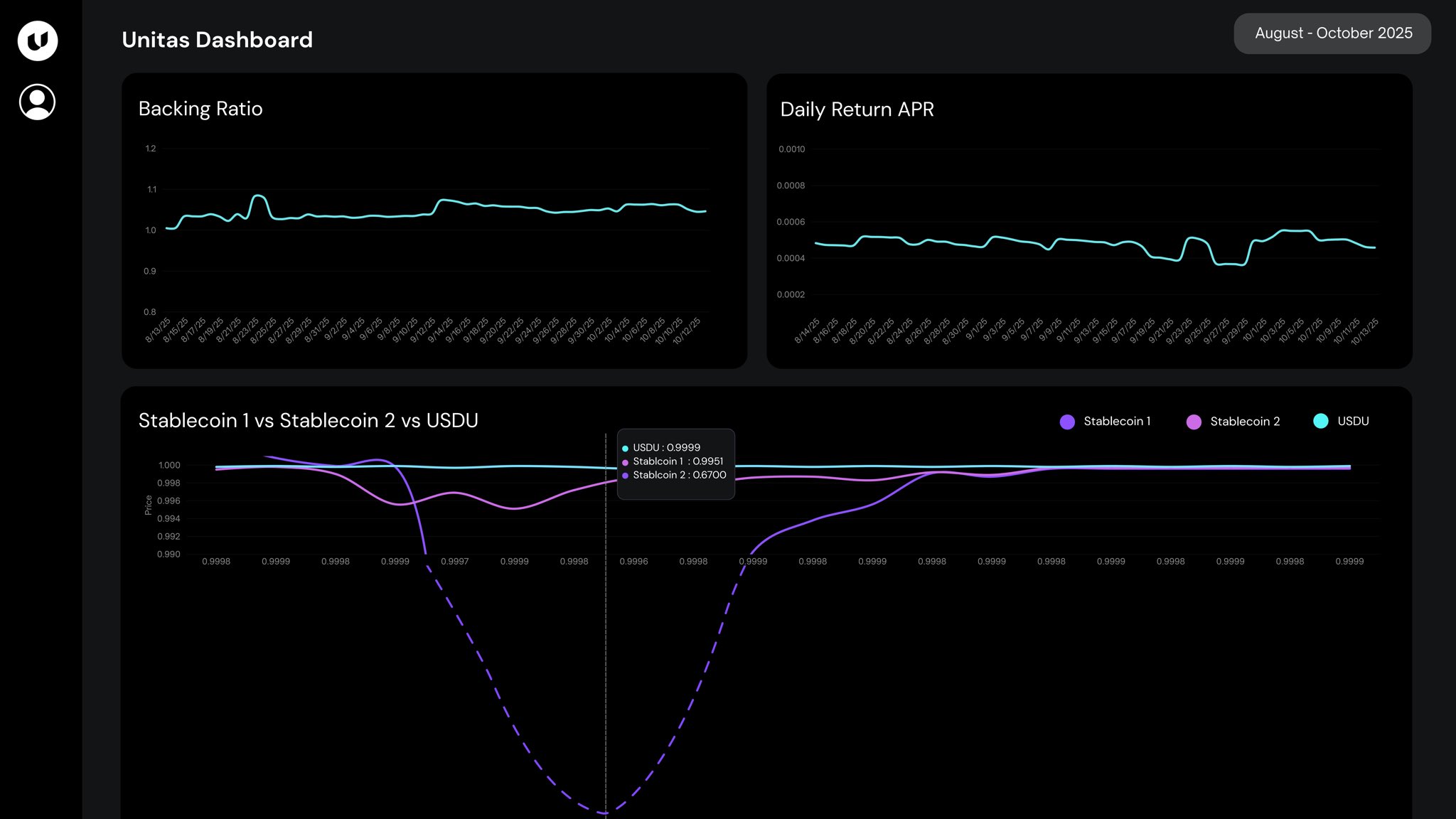This screenshot has height=819, width=1456.
Task: Click the USDU legend dot
Action: pos(1321,421)
